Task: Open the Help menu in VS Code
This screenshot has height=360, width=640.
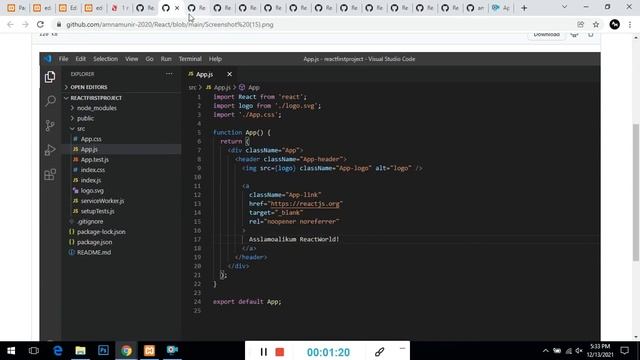Action: click(215, 59)
